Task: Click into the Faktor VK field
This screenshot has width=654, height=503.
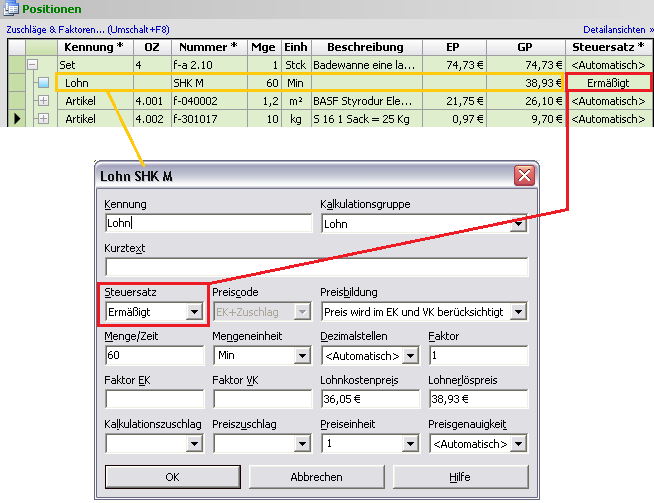Action: click(x=262, y=399)
